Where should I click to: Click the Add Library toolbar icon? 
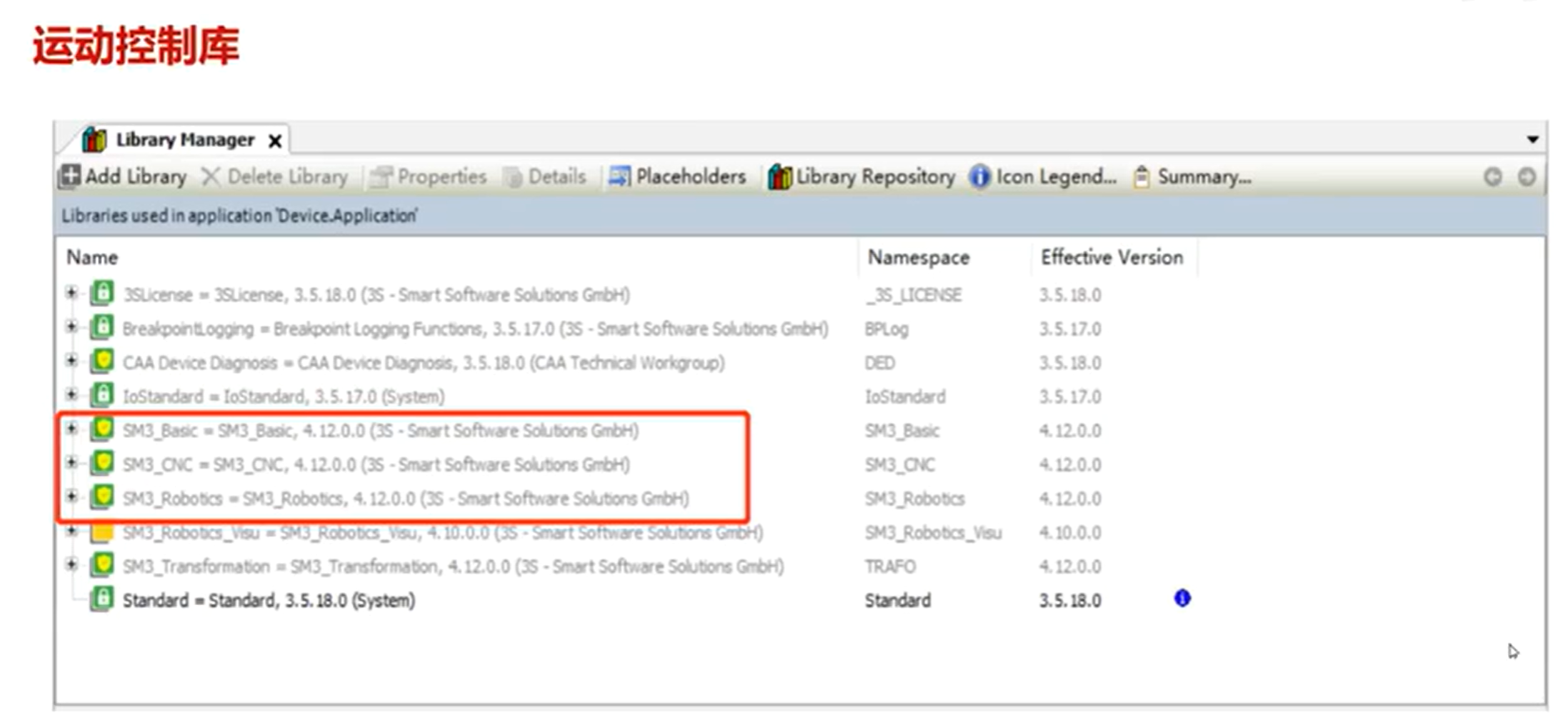point(70,176)
